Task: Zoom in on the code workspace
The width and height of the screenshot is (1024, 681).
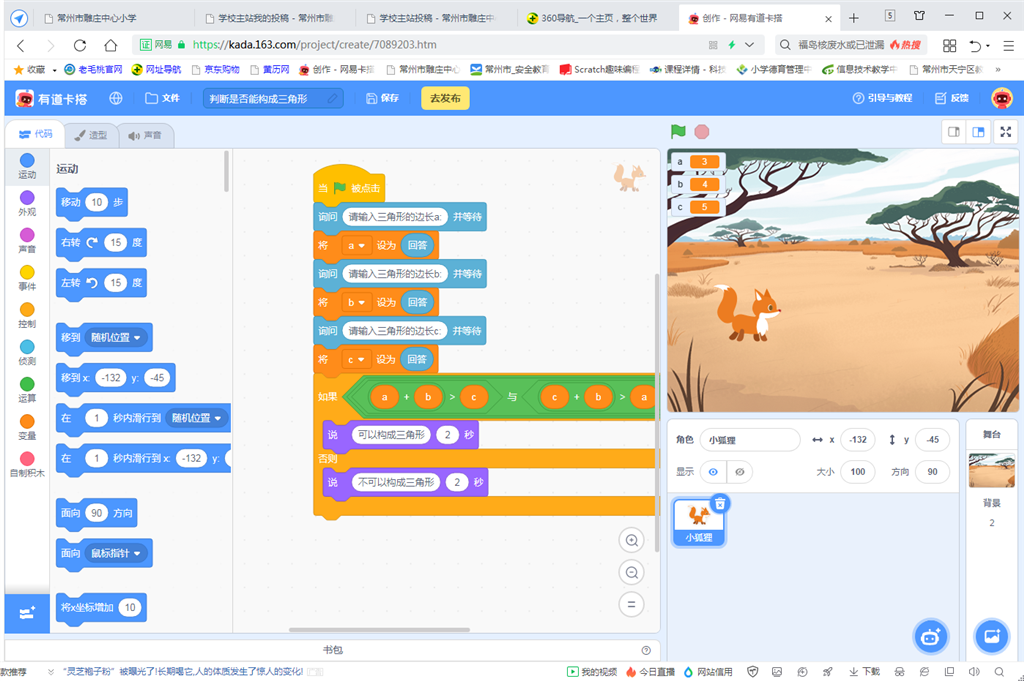Action: (632, 540)
